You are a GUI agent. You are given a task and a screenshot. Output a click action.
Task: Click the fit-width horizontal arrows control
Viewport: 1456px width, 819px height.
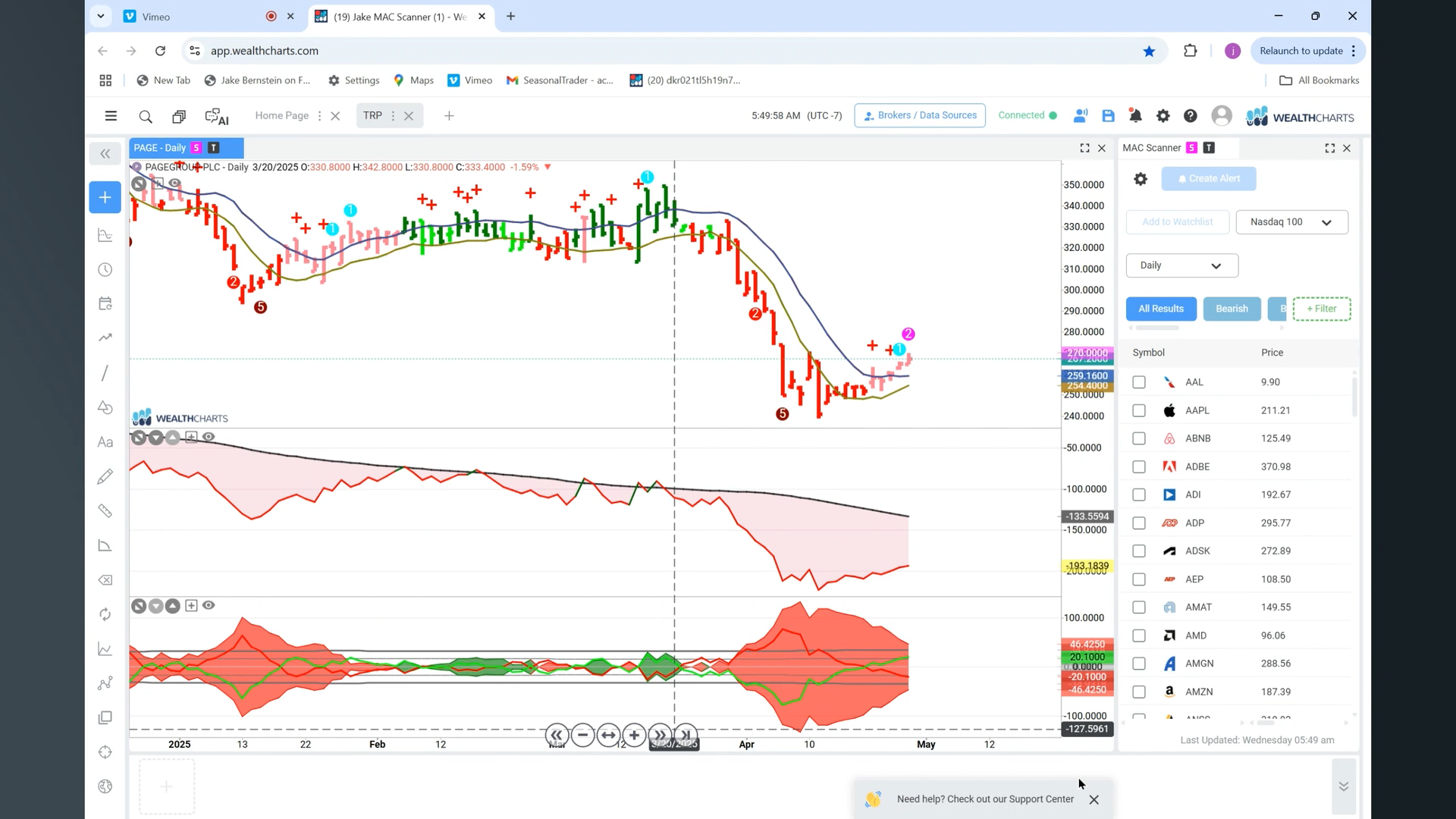(608, 735)
